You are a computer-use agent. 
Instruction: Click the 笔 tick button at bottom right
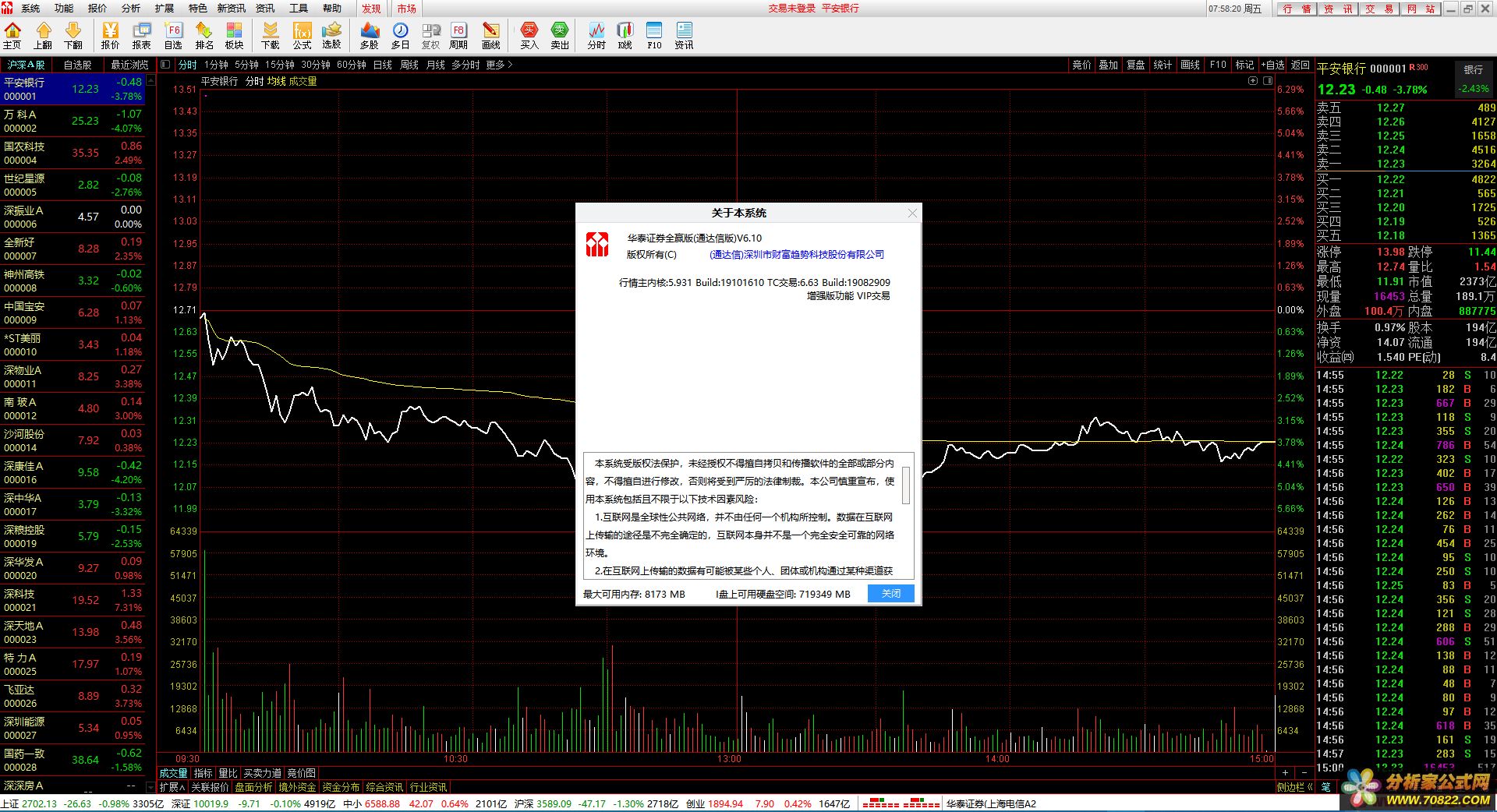1326,787
